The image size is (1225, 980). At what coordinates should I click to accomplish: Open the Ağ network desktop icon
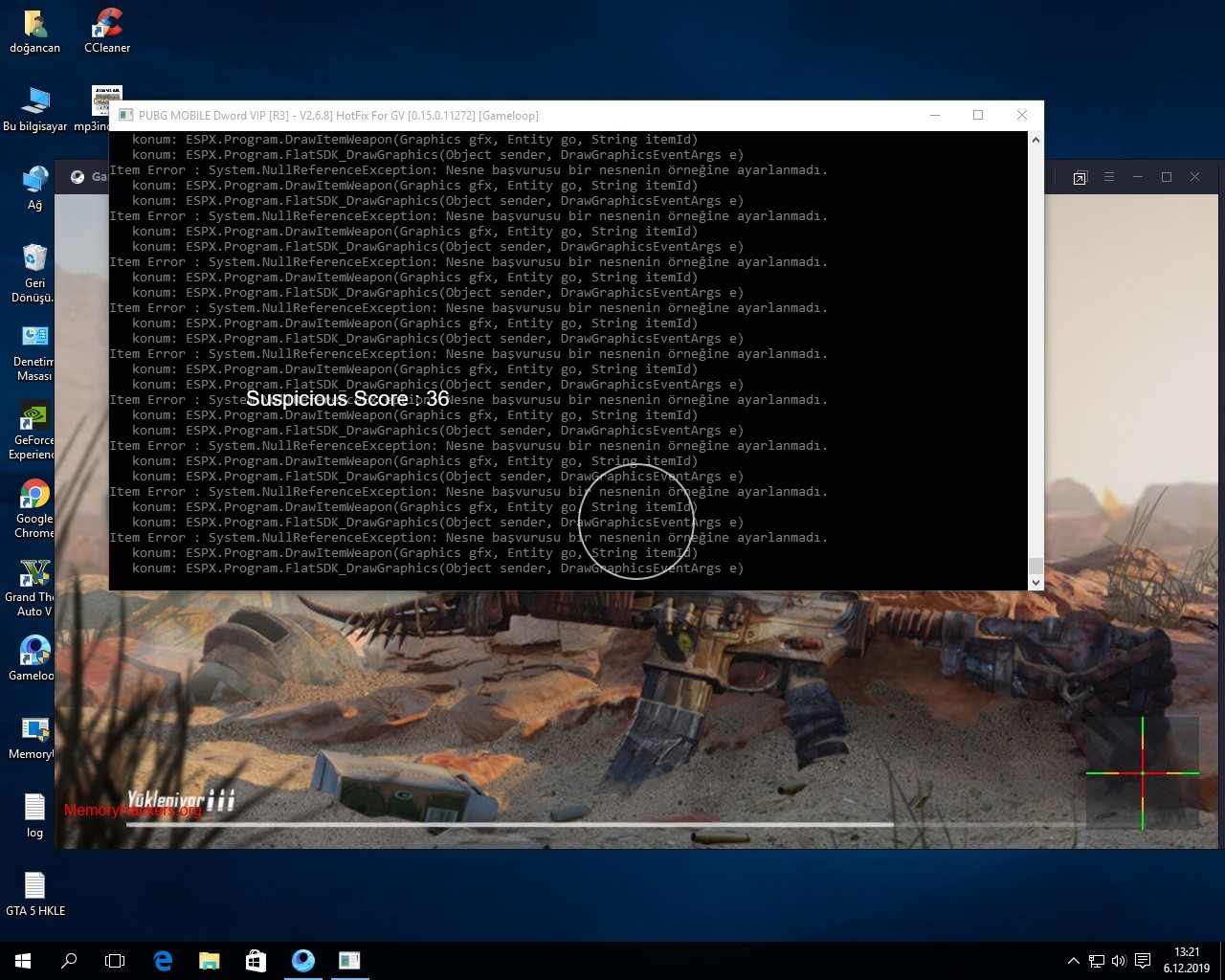pos(34,188)
